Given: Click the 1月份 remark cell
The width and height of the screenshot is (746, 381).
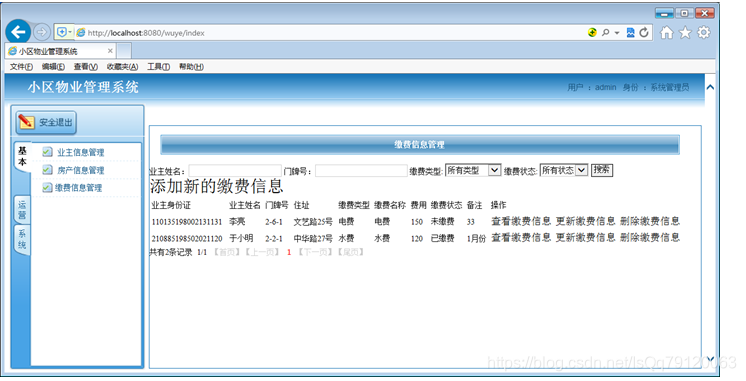Looking at the screenshot, I should pos(476,238).
